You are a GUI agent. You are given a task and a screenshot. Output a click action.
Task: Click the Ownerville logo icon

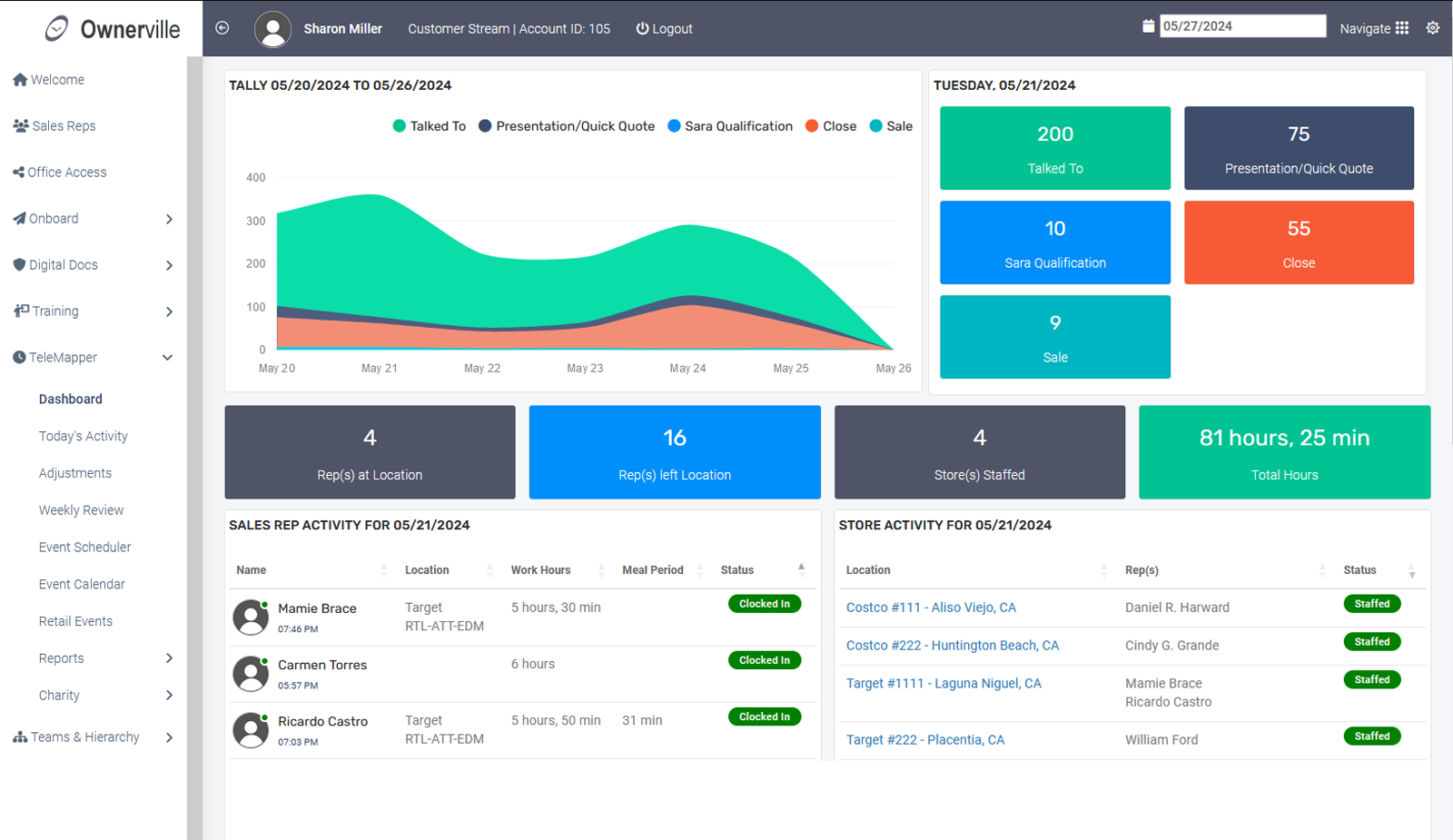(56, 29)
